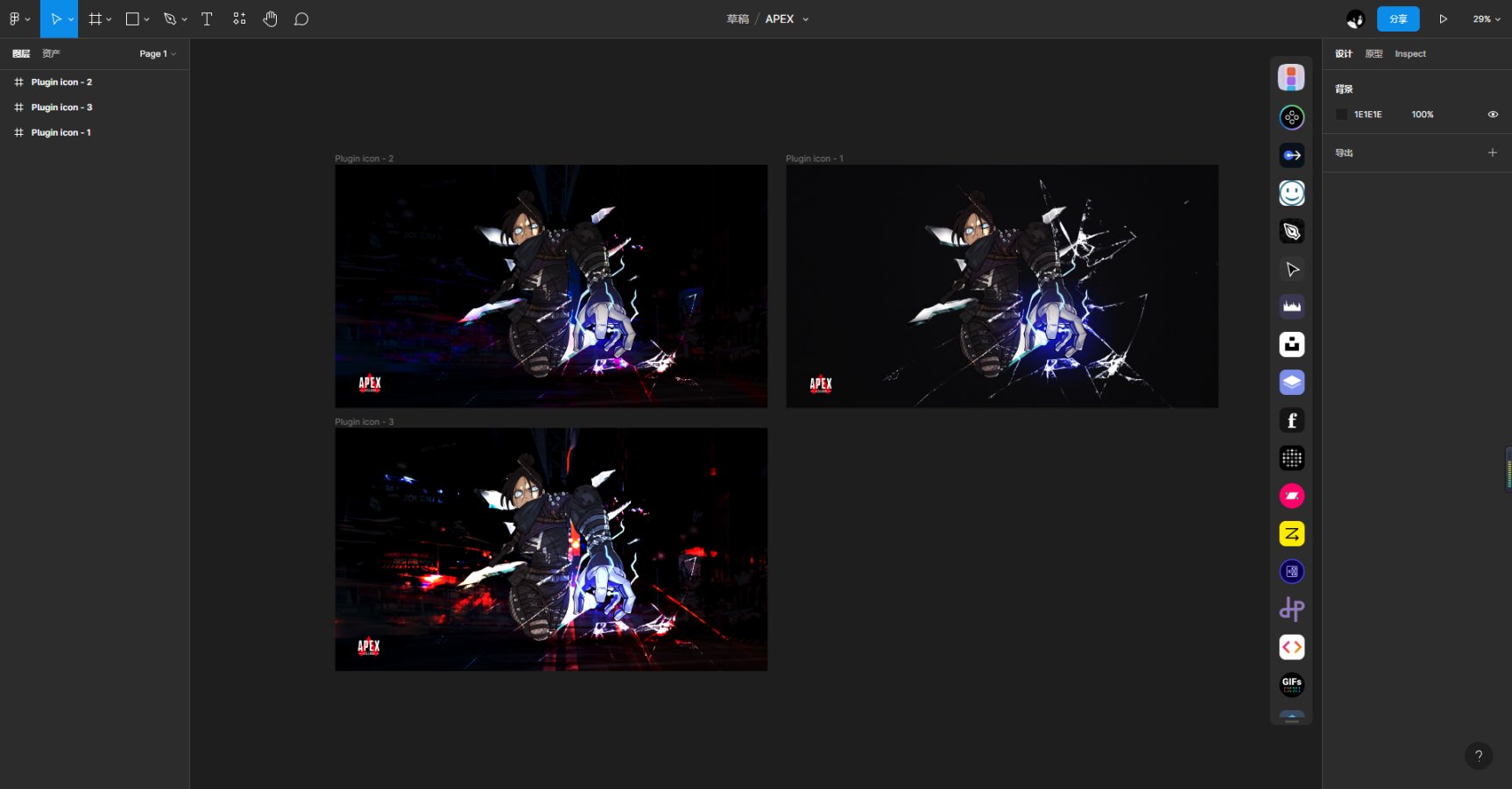Image resolution: width=1512 pixels, height=789 pixels.
Task: Switch to the 图层 layers tab
Action: pyautogui.click(x=21, y=53)
